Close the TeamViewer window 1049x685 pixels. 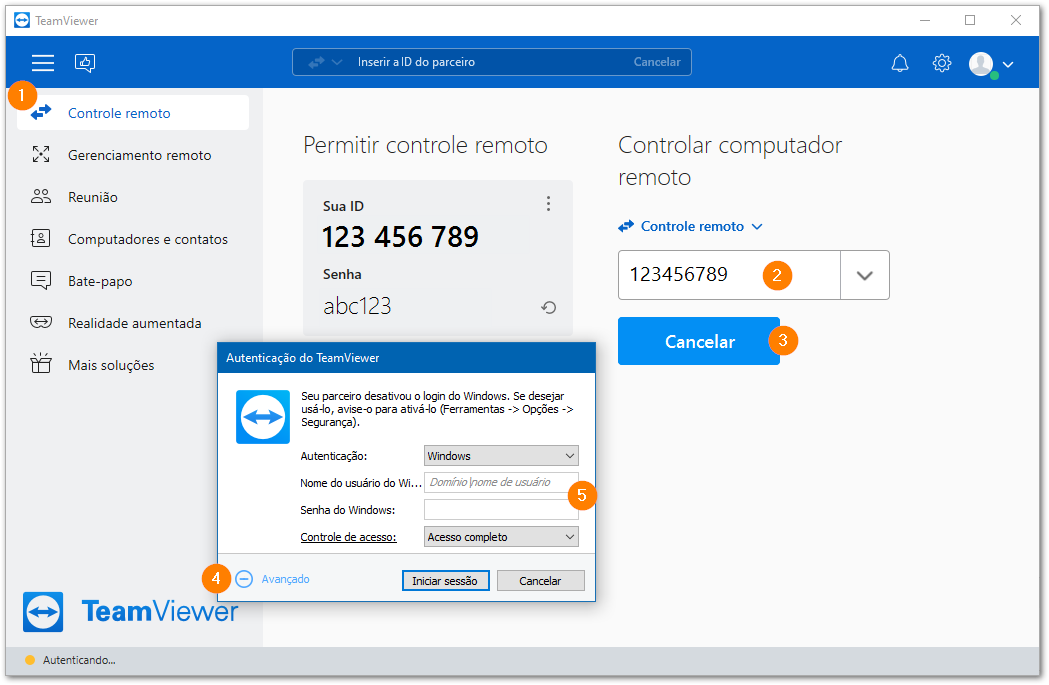(x=1016, y=21)
